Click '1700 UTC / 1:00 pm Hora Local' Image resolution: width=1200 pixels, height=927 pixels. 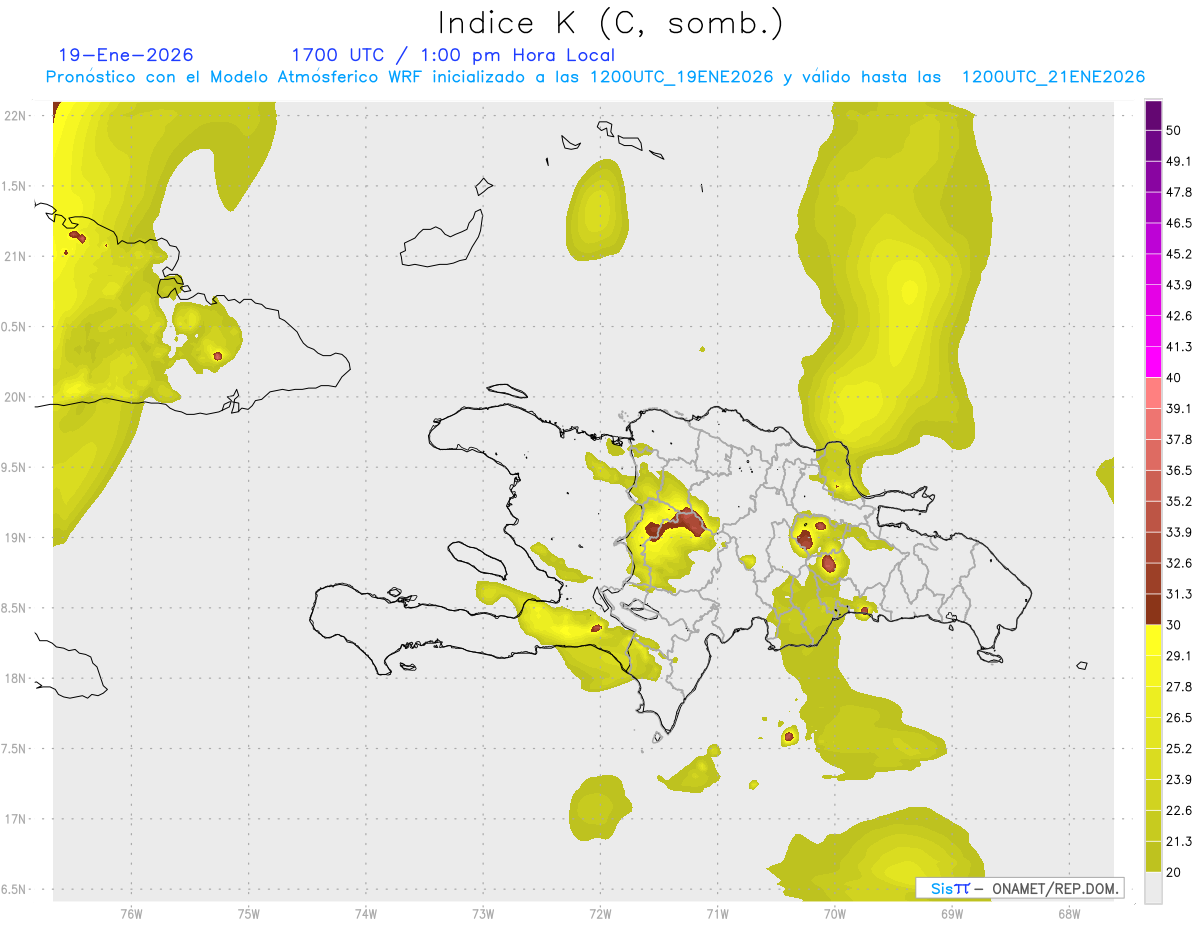pyautogui.click(x=453, y=55)
